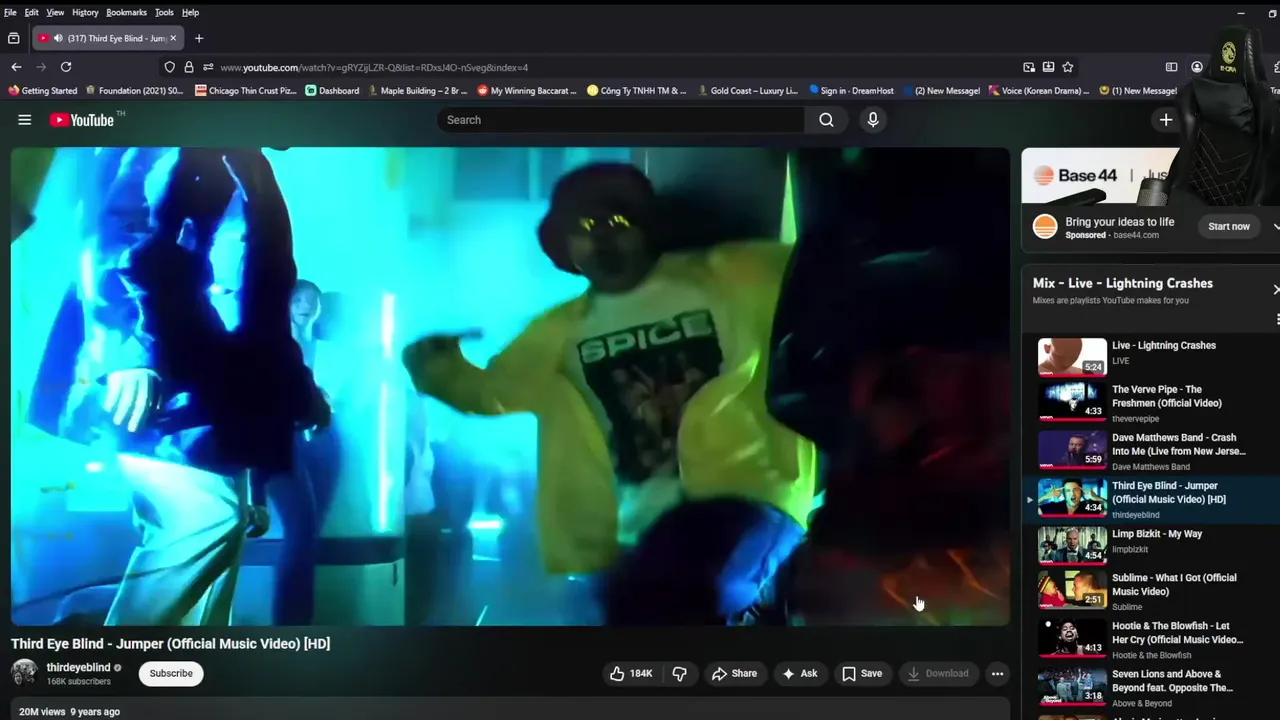The width and height of the screenshot is (1280, 720).
Task: Open the YouTube hamburger guide menu
Action: (x=24, y=120)
